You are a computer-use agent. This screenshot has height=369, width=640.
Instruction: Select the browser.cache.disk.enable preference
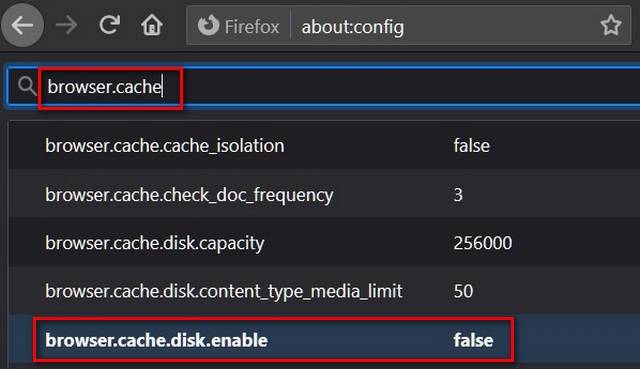156,340
